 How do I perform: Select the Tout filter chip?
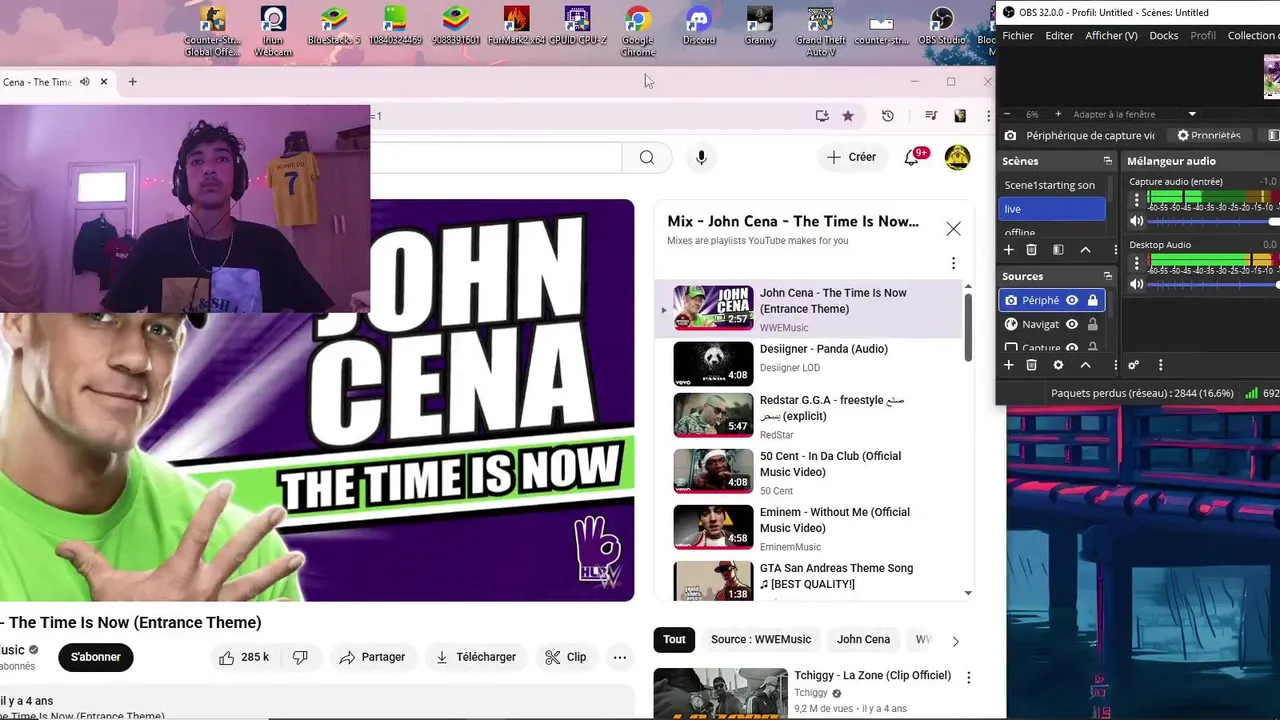(x=675, y=639)
